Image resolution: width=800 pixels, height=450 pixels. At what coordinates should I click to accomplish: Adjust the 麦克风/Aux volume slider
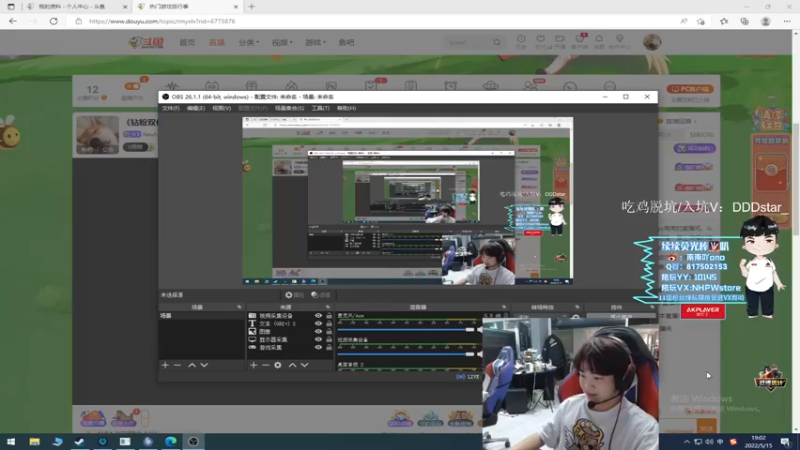pyautogui.click(x=406, y=330)
